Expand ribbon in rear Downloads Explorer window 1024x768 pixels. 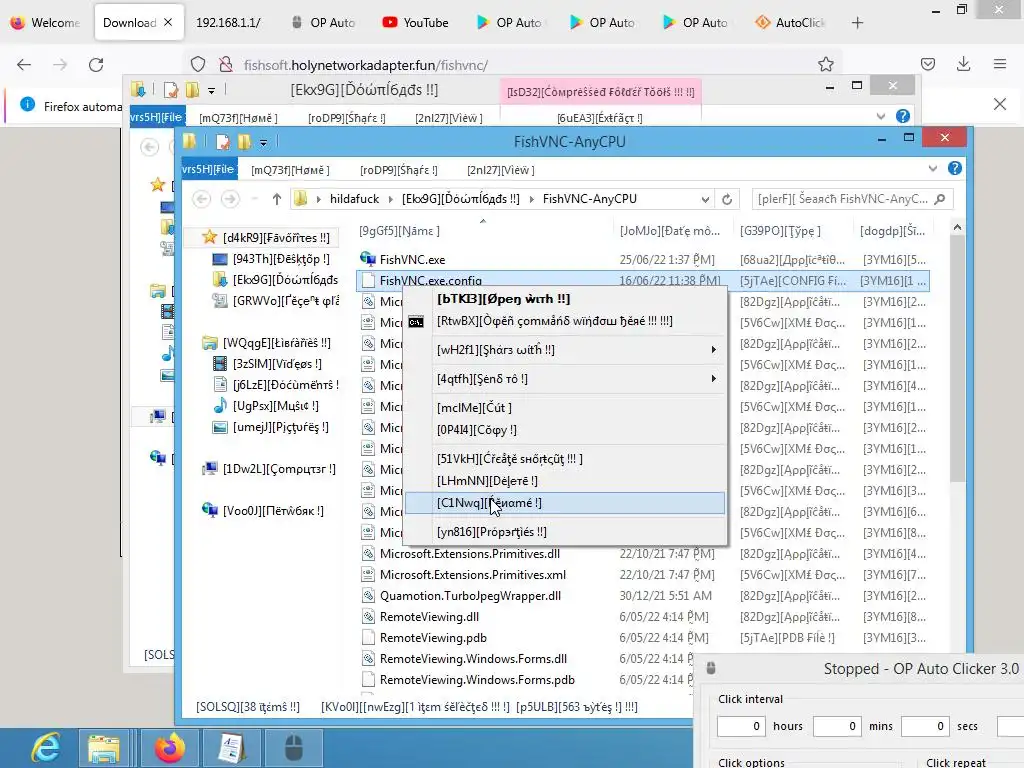pos(880,116)
